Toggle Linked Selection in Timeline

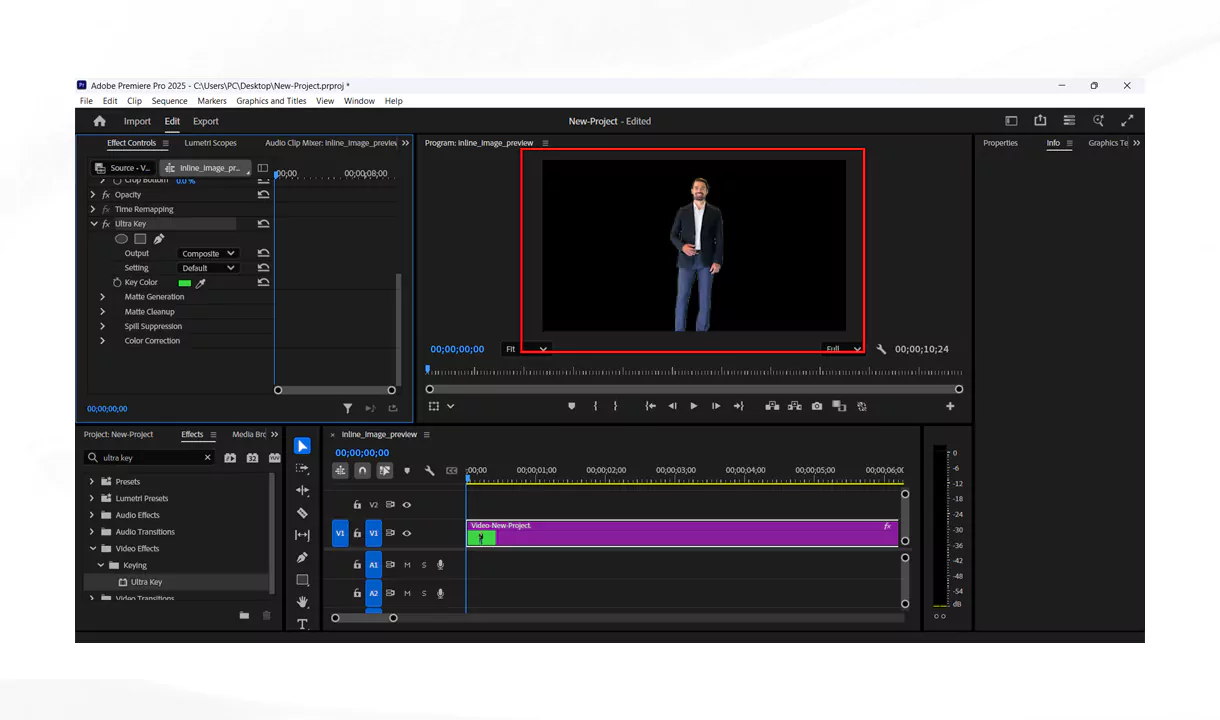pyautogui.click(x=384, y=470)
